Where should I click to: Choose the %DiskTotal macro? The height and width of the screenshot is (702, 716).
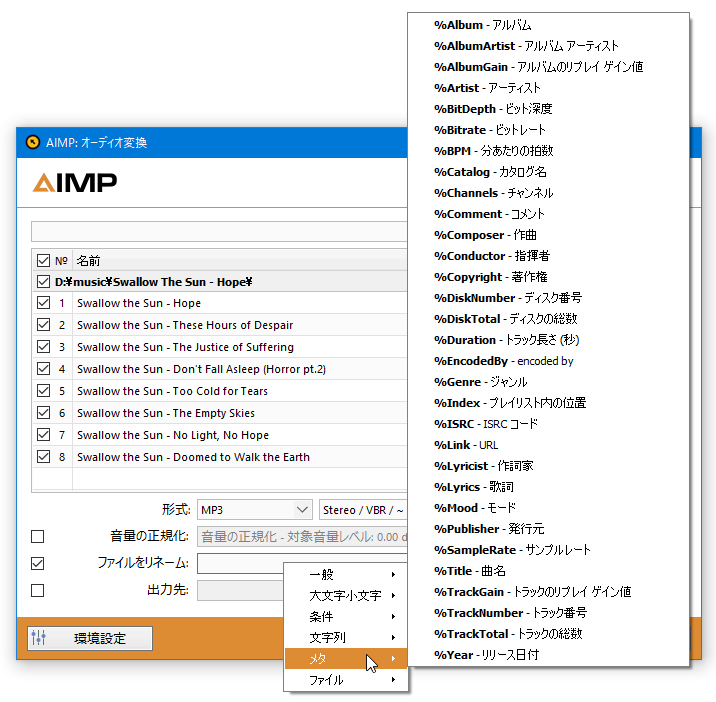click(548, 319)
